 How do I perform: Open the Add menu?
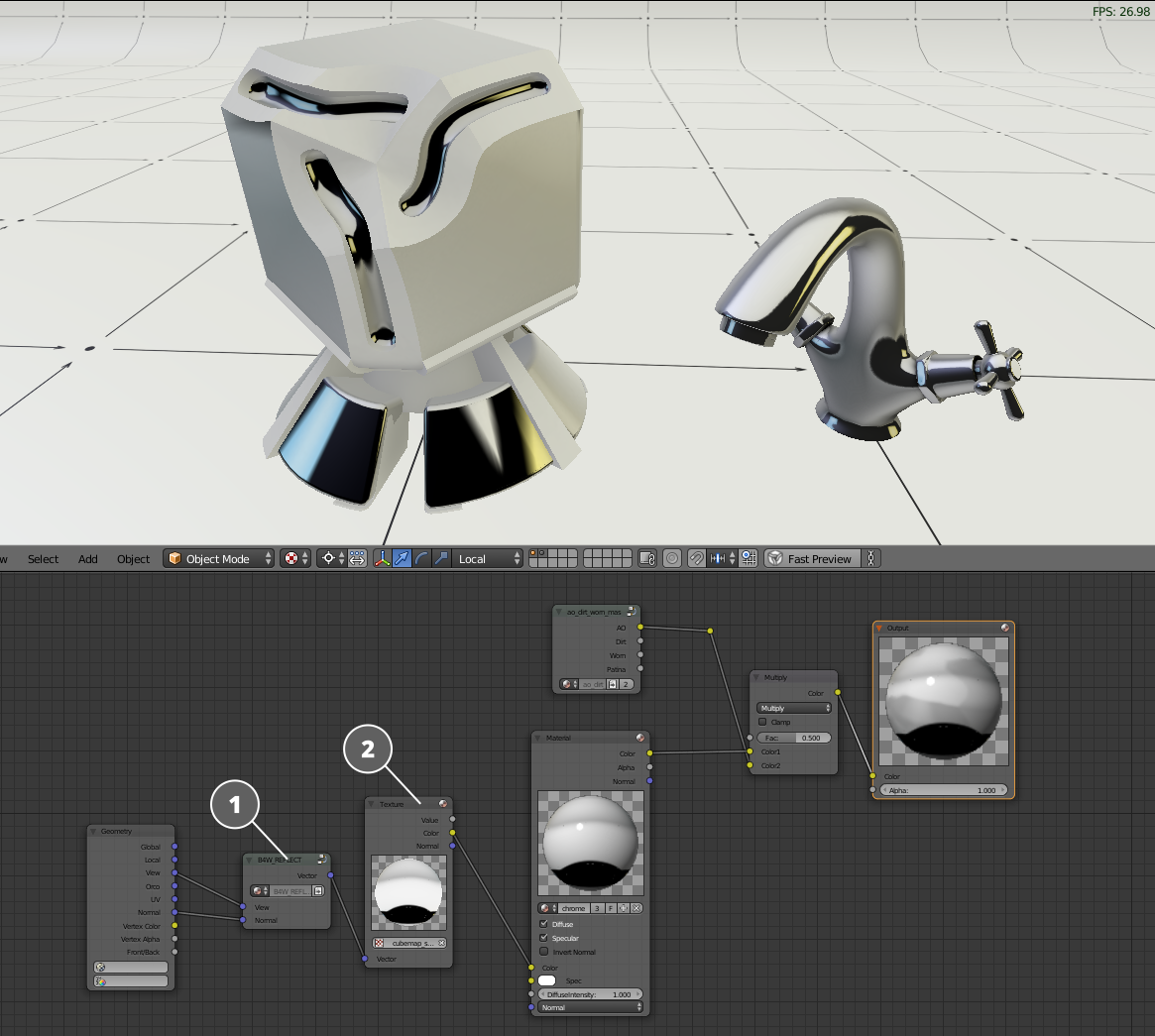pos(88,559)
